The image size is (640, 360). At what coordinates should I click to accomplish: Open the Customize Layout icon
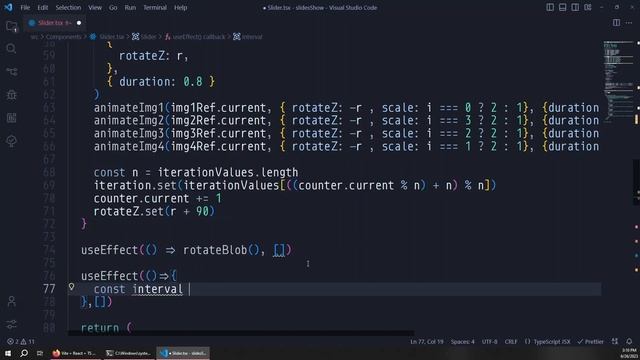[588, 7]
